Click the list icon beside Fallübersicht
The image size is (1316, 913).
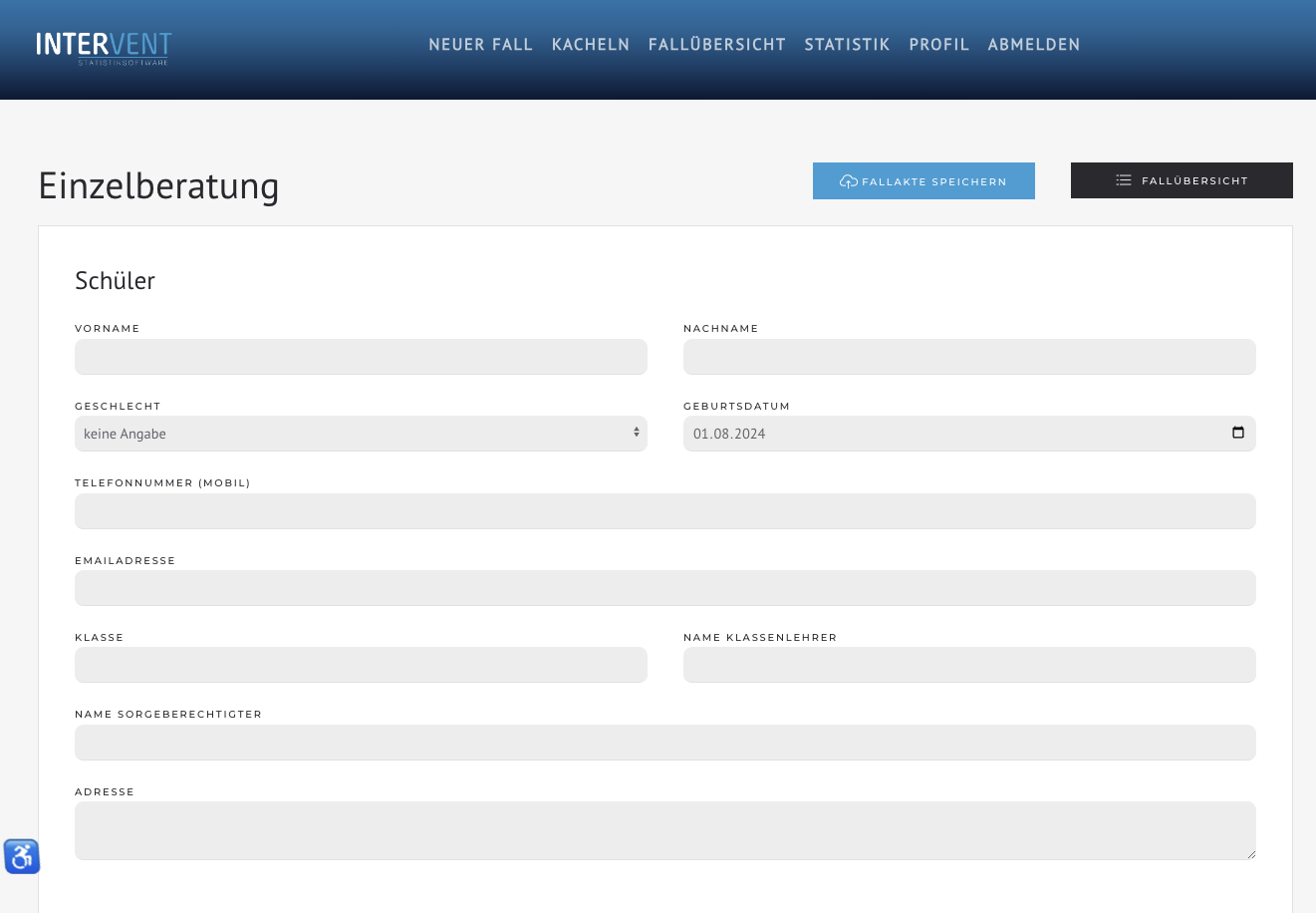(x=1123, y=180)
